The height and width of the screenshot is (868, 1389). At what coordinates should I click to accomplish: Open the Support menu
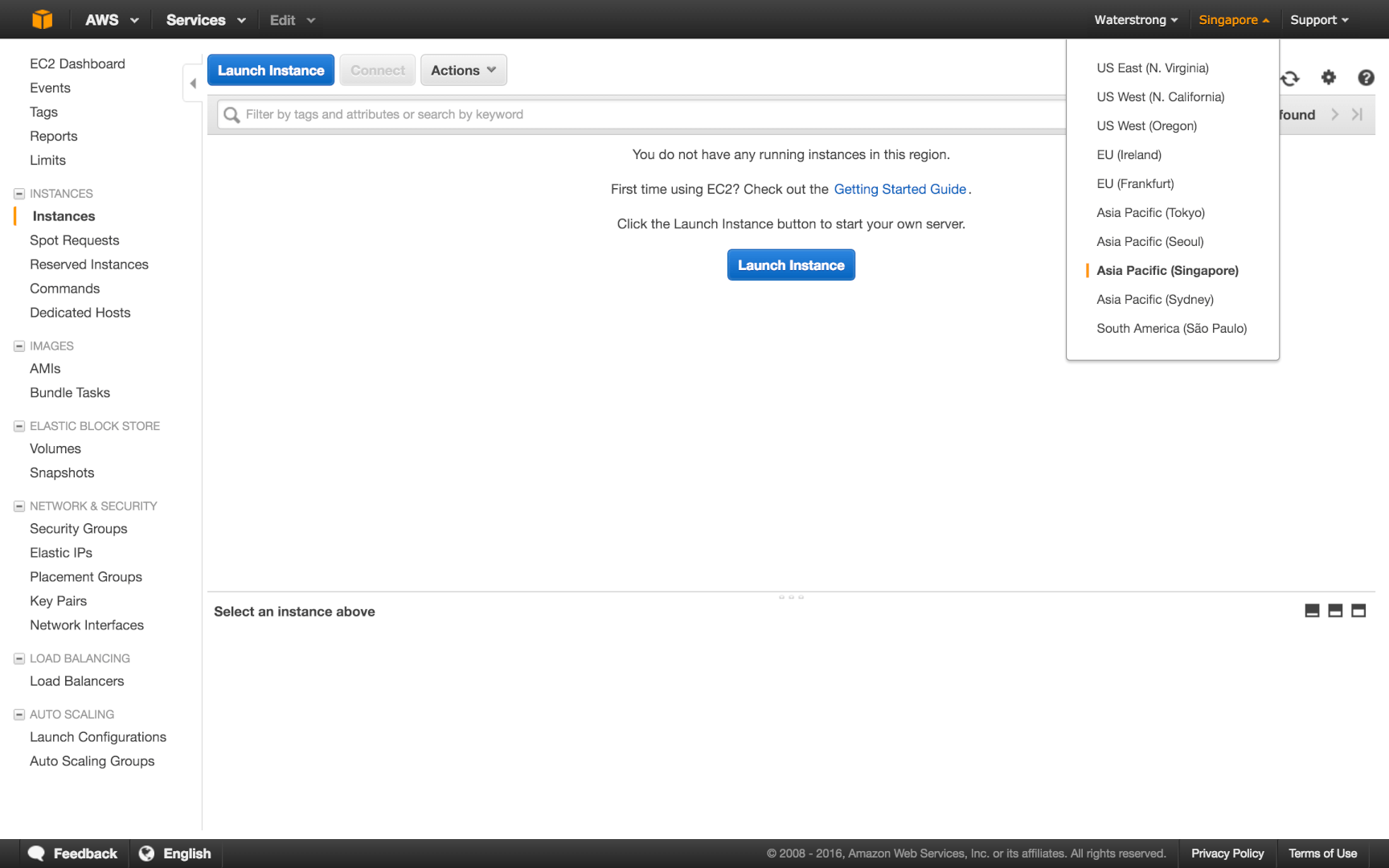(1319, 20)
